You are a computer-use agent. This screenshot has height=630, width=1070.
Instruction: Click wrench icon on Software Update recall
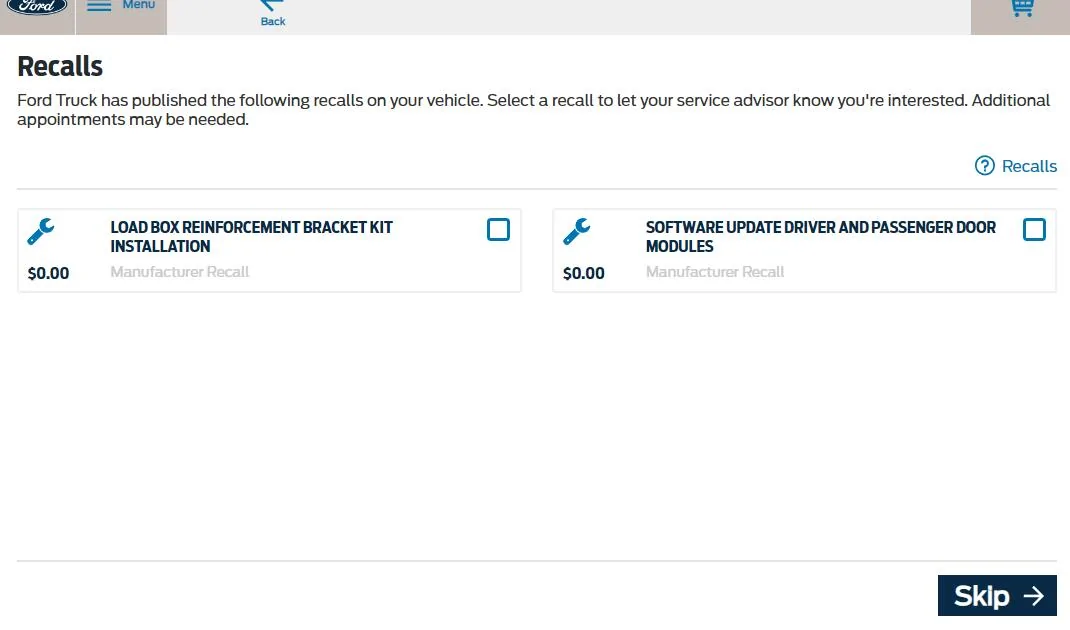(x=577, y=231)
